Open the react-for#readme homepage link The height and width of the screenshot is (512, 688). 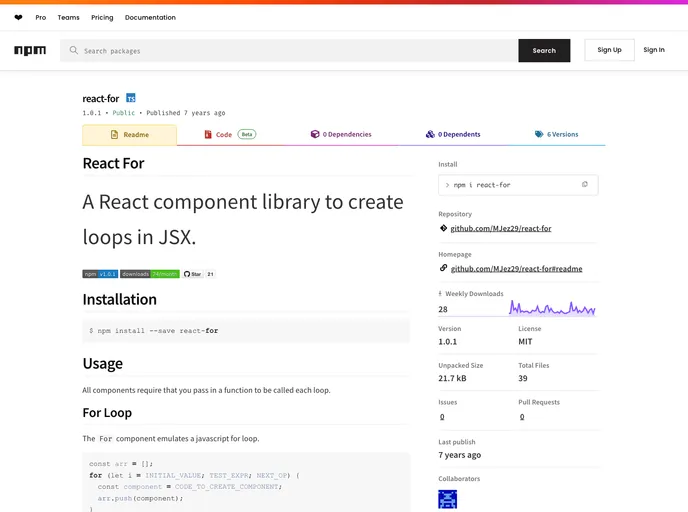click(516, 269)
